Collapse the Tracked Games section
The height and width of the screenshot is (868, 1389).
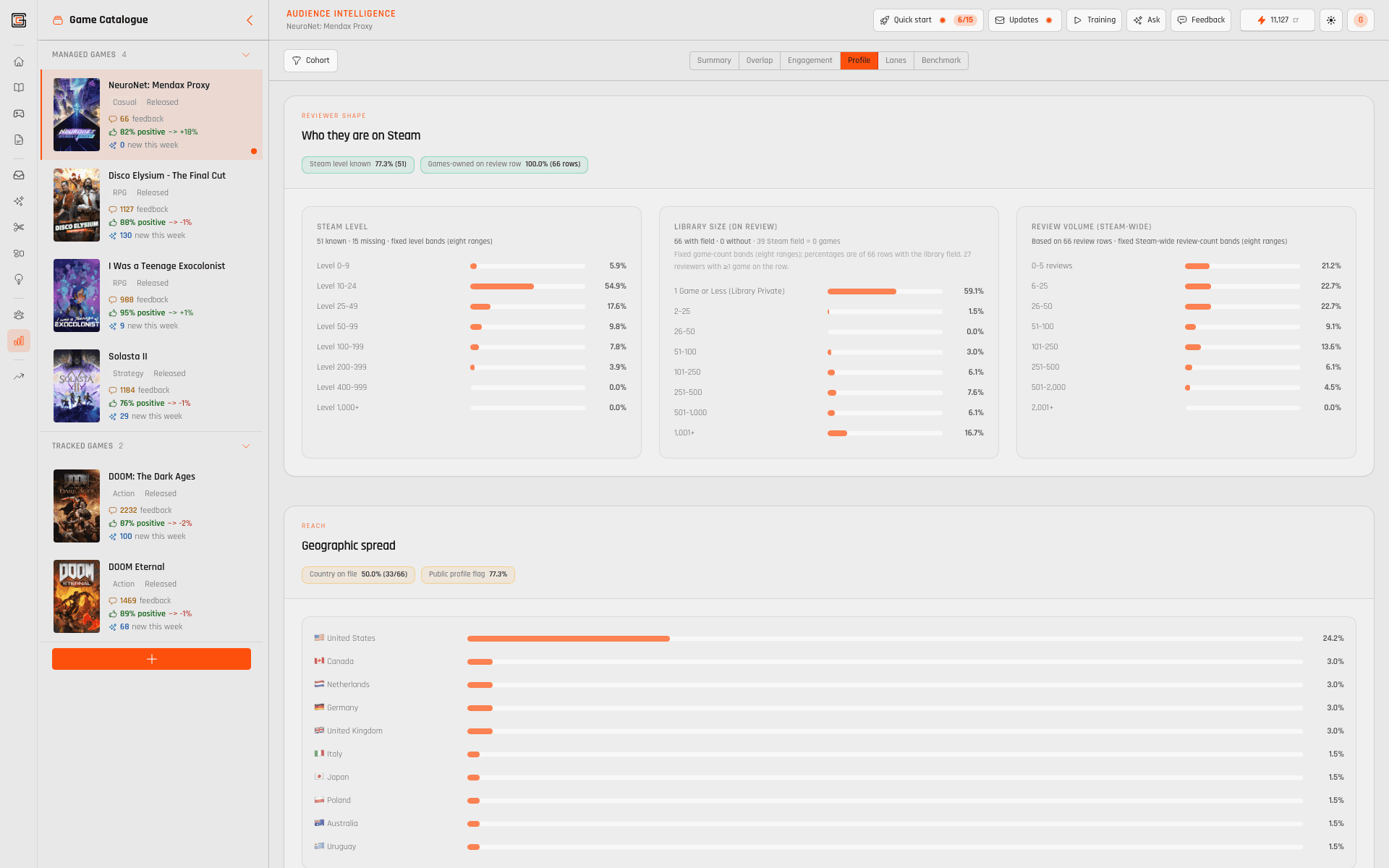coord(245,446)
